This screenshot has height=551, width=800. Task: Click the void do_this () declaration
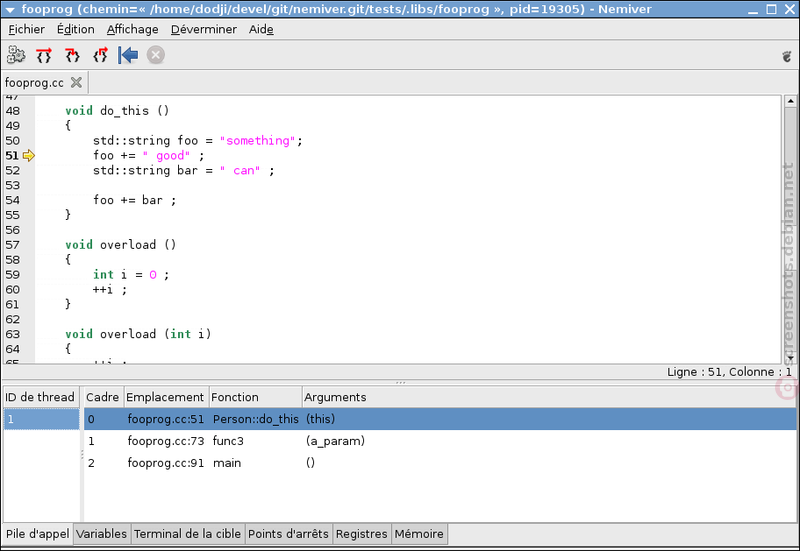(x=117, y=111)
